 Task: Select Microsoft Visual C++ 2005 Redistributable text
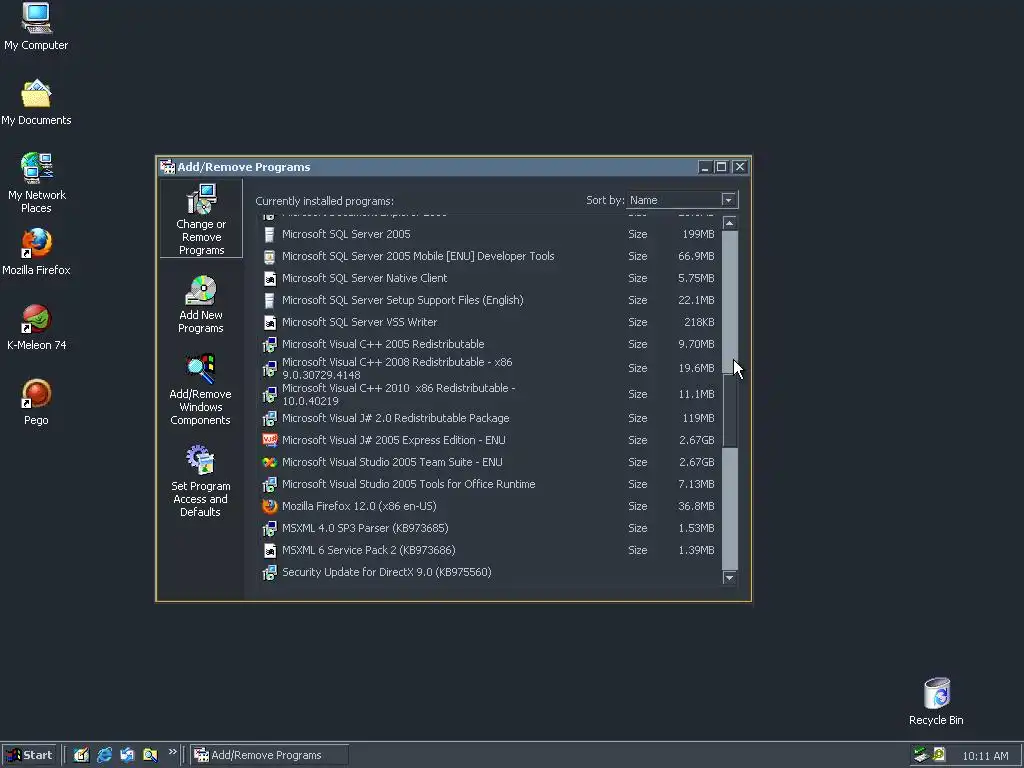tap(383, 344)
